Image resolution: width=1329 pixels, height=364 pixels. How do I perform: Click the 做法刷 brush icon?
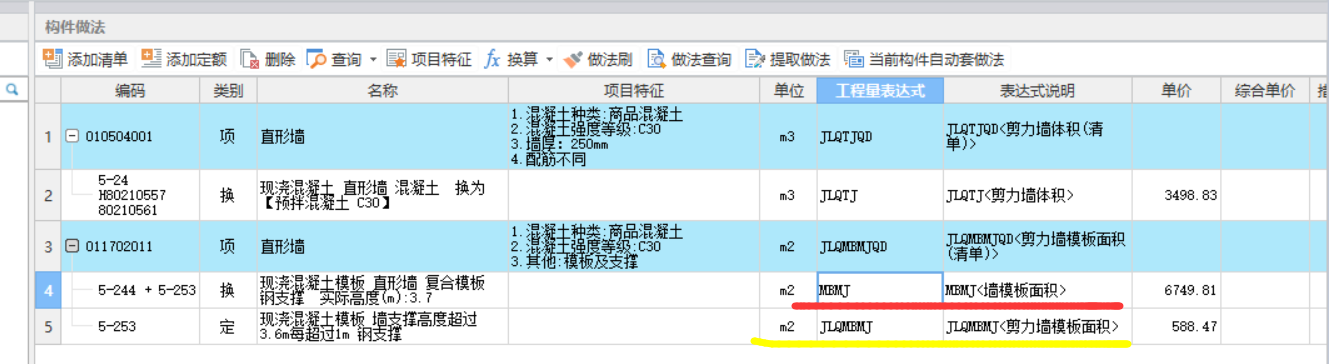pos(572,59)
